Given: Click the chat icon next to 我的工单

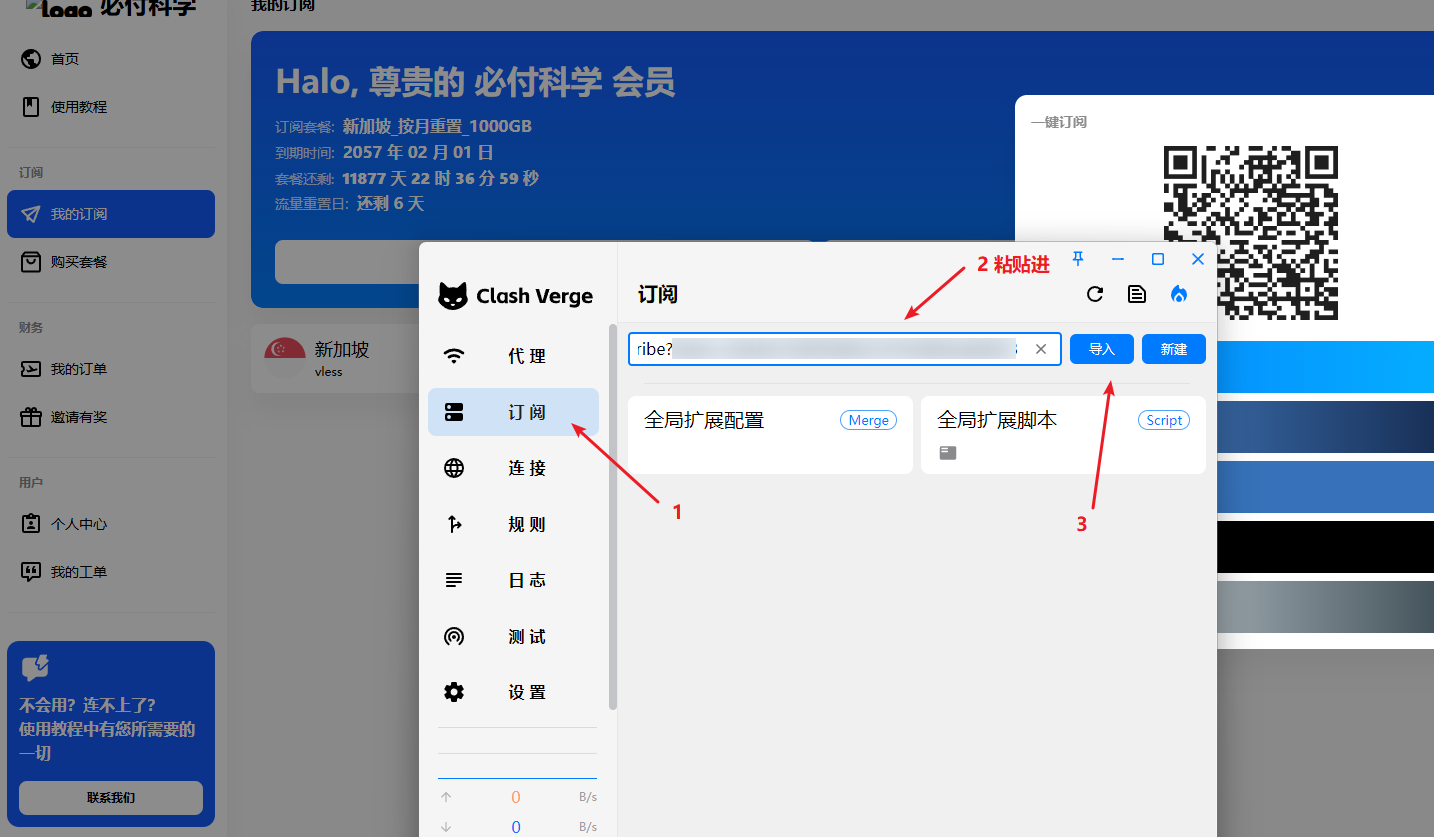Looking at the screenshot, I should coord(31,572).
